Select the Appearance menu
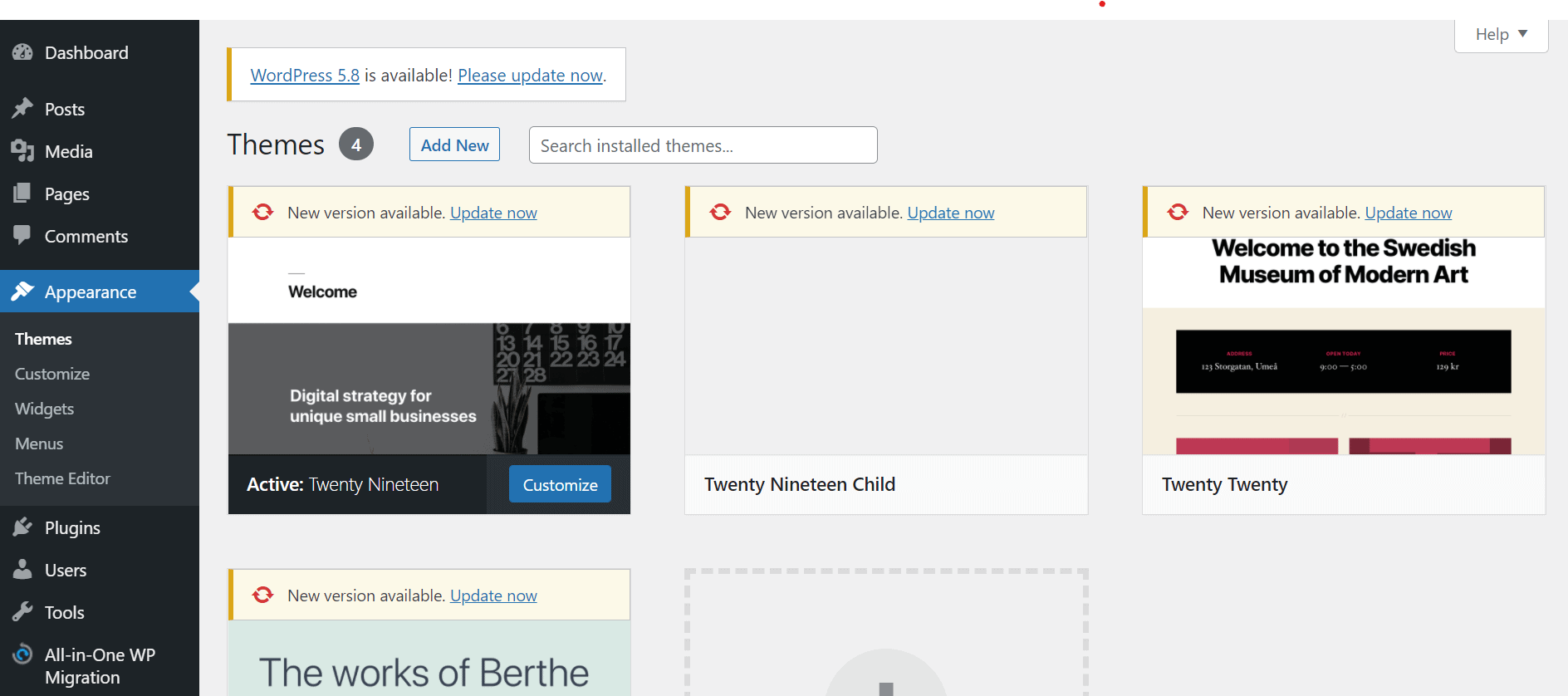The image size is (1568, 696). [100, 292]
